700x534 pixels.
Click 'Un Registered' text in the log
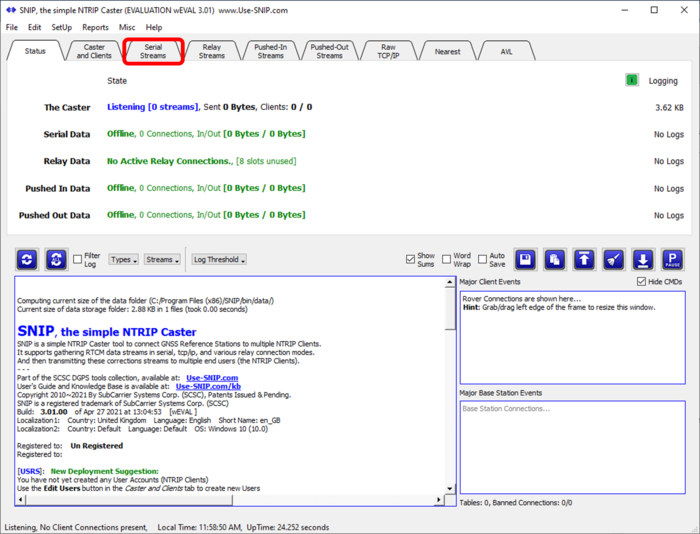pyautogui.click(x=96, y=446)
